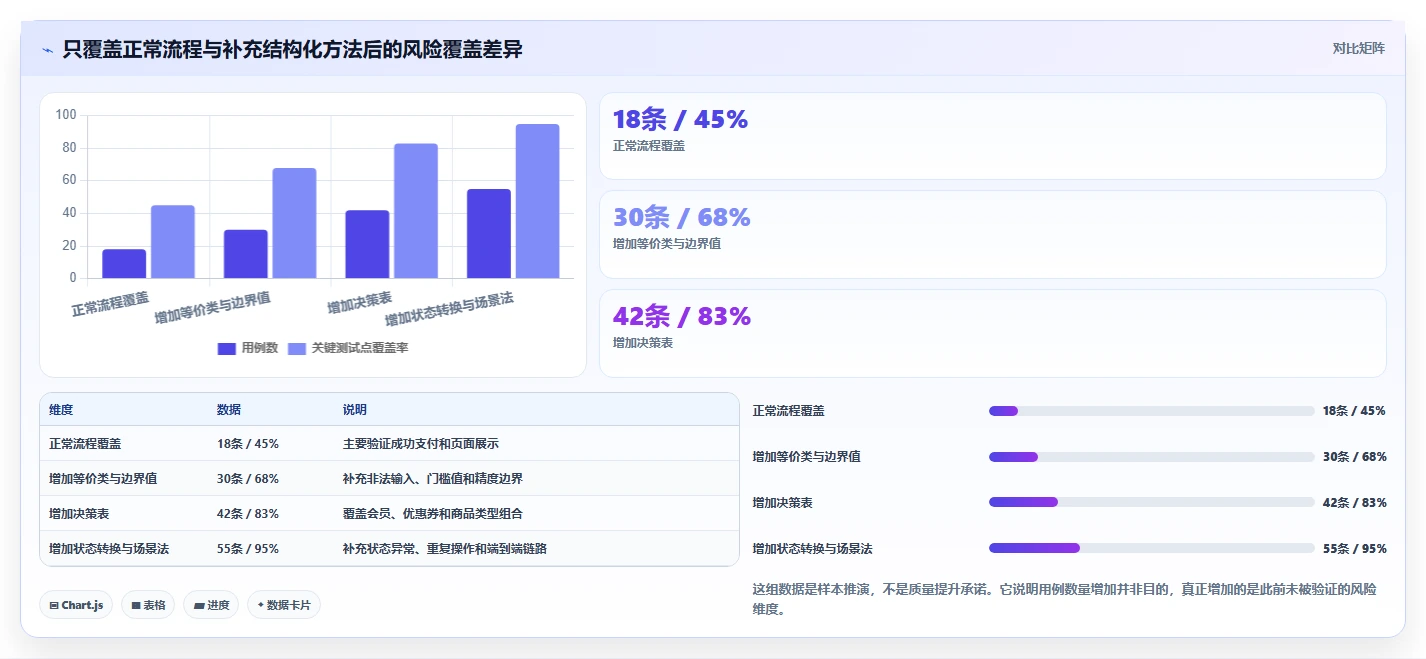Image resolution: width=1426 pixels, height=659 pixels.
Task: Click the 18条 / 45% stat card heading
Action: tap(680, 119)
